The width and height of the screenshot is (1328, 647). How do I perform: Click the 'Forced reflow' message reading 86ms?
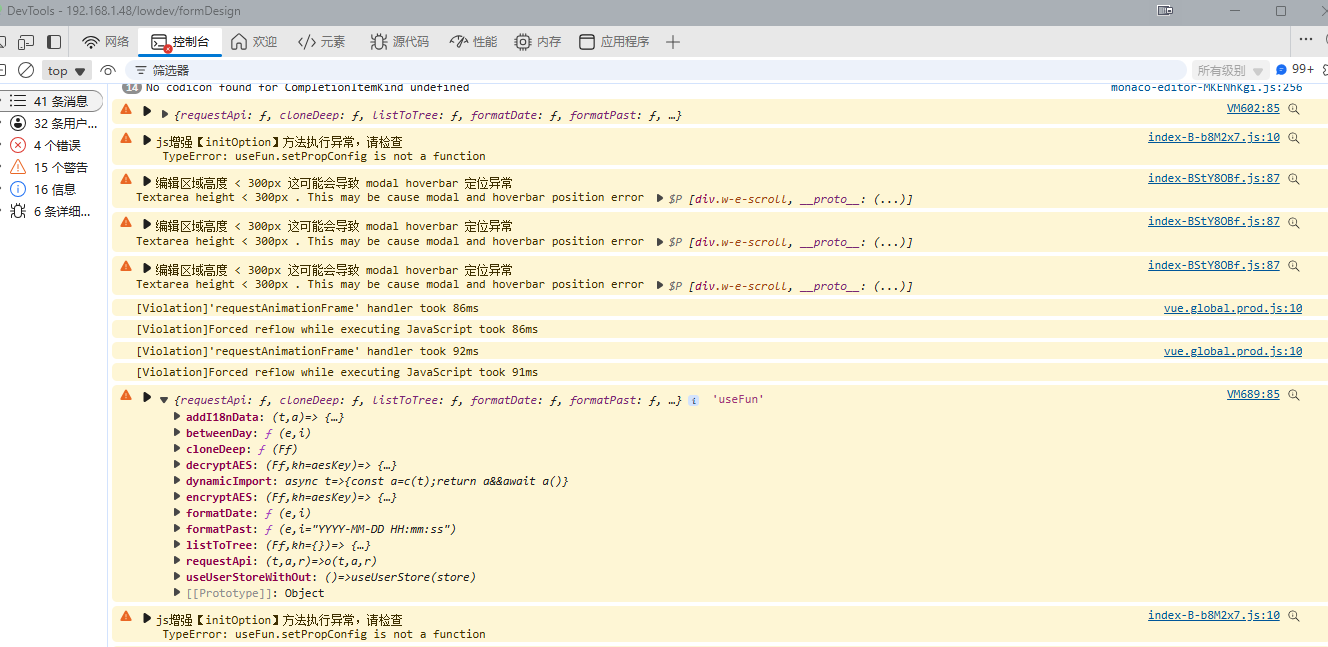tap(337, 329)
